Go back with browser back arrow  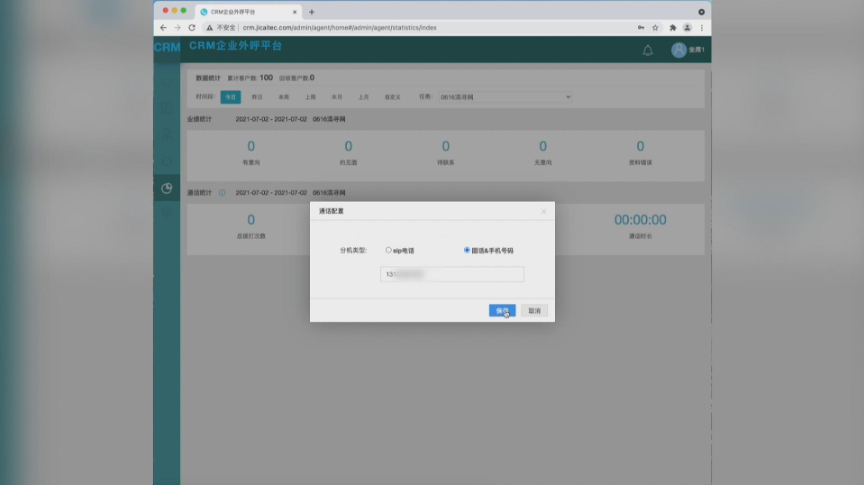(x=163, y=28)
